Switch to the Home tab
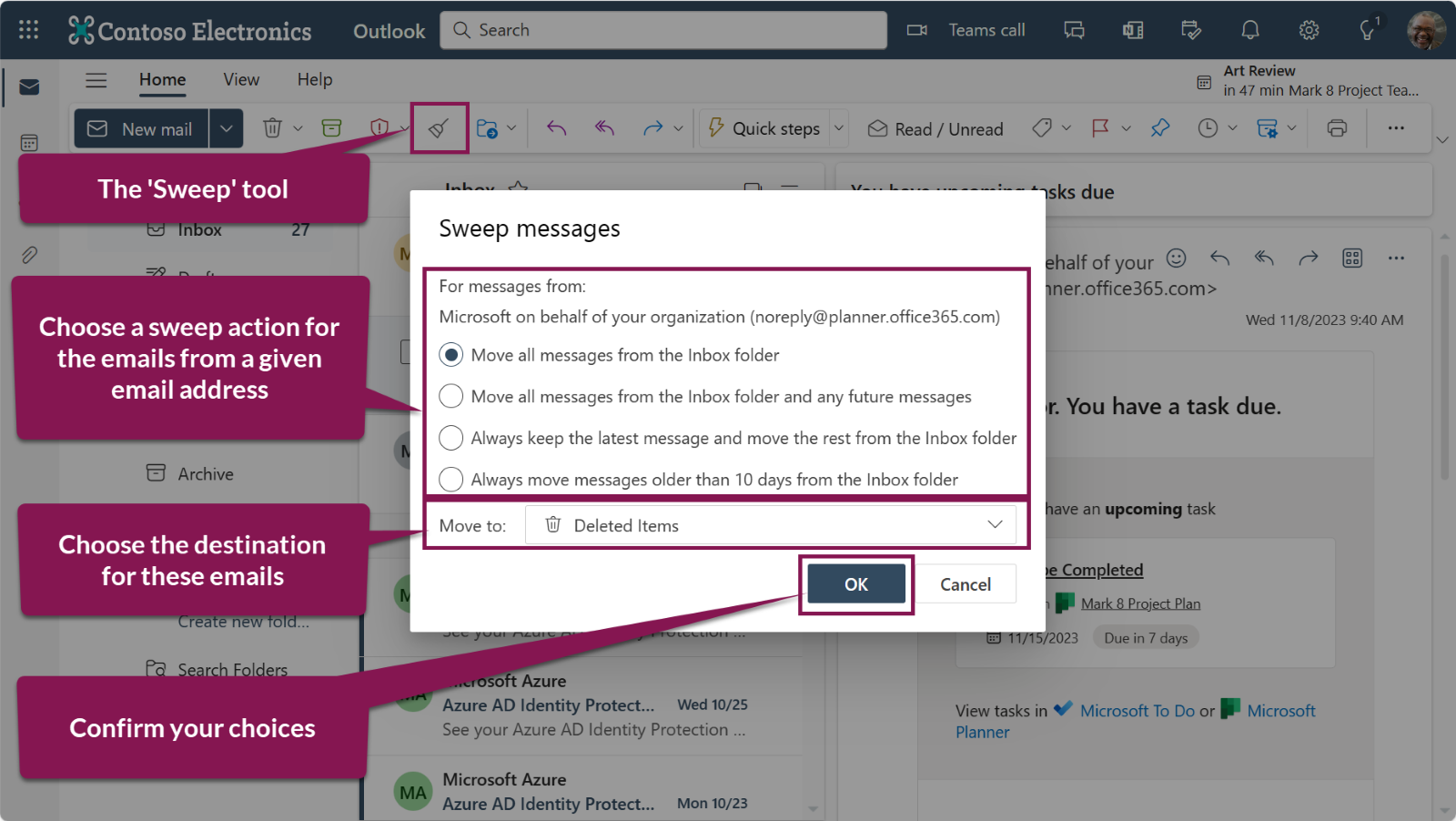 (163, 80)
